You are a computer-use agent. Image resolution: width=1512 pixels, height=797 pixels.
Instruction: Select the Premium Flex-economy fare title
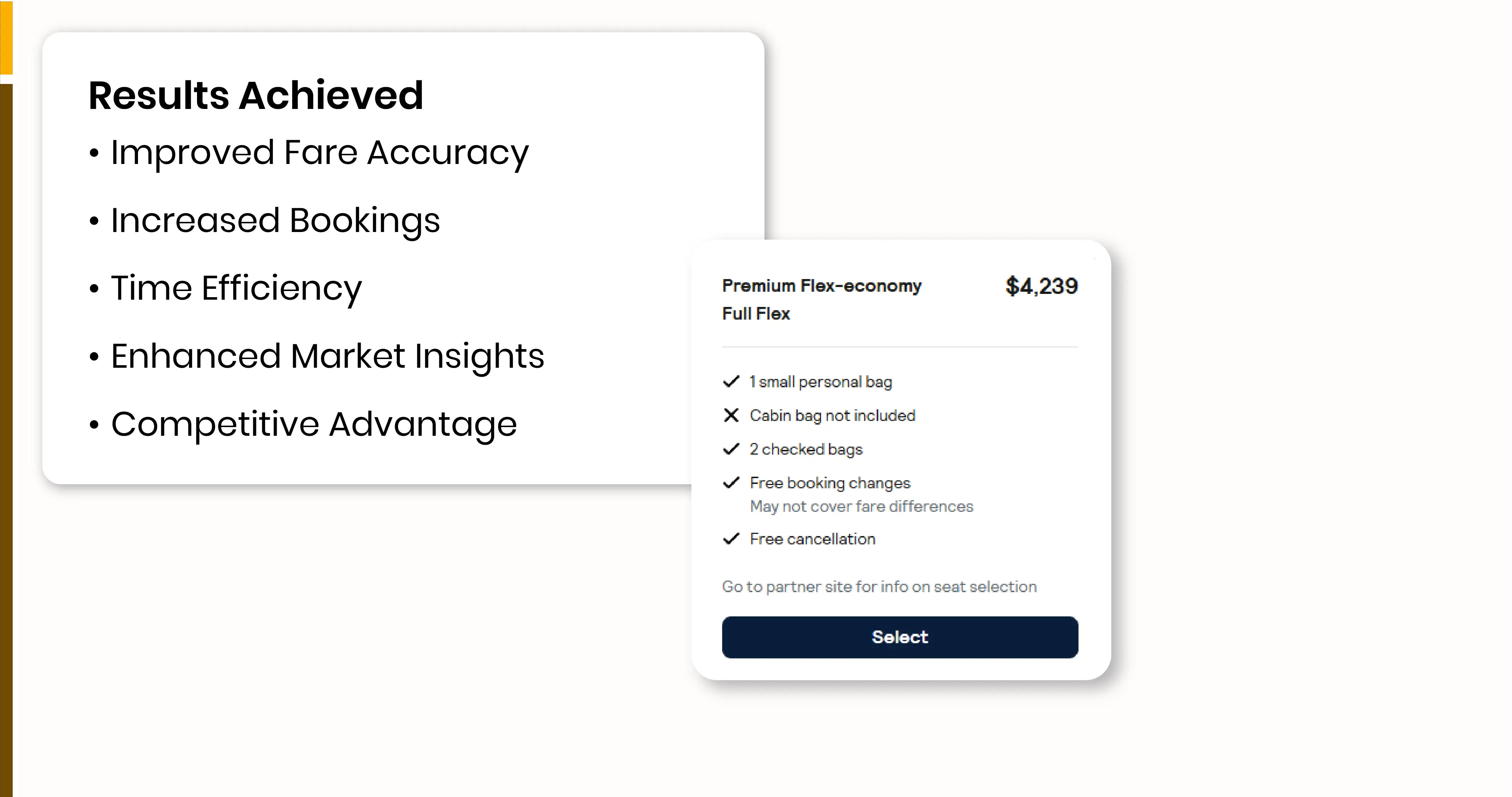pos(821,286)
